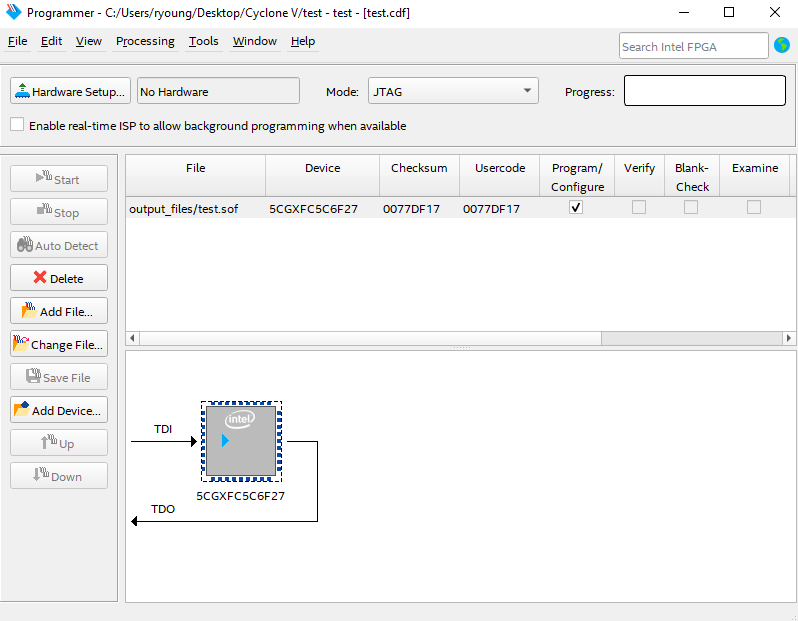
Task: Click the File column header
Action: pos(195,176)
